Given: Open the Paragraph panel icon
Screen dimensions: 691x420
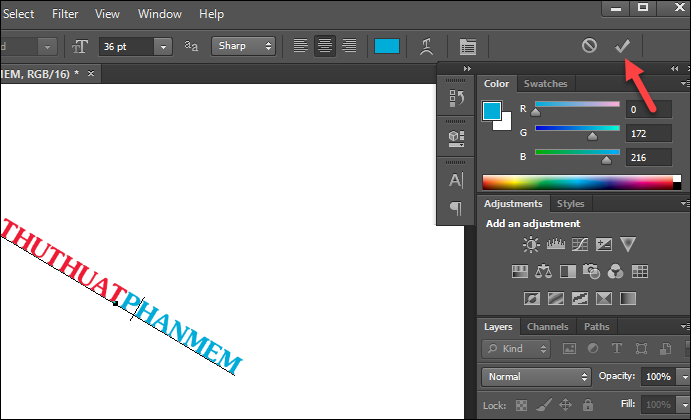Looking at the screenshot, I should coord(456,208).
